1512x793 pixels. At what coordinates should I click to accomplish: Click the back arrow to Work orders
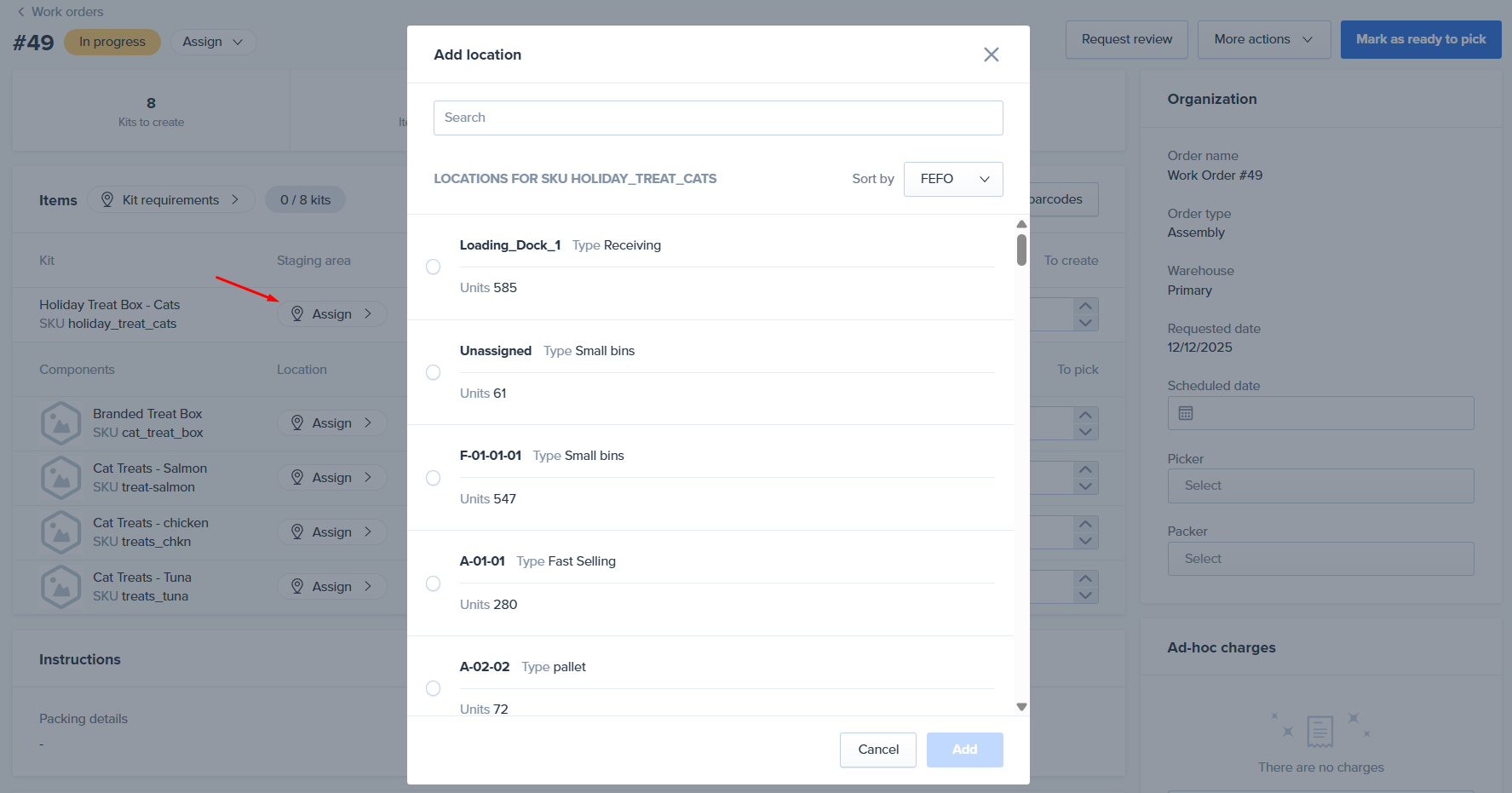pos(21,12)
